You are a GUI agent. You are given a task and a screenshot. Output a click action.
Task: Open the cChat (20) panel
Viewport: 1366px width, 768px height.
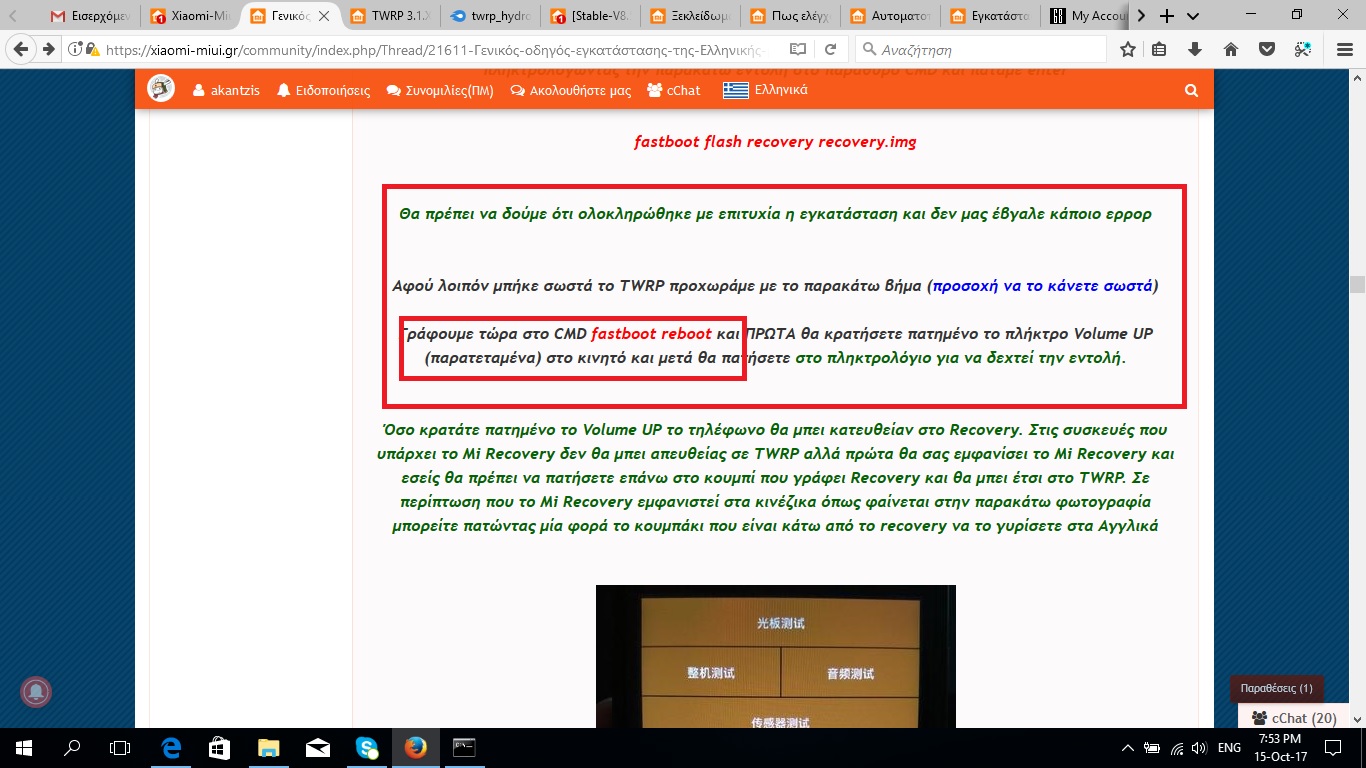1294,718
